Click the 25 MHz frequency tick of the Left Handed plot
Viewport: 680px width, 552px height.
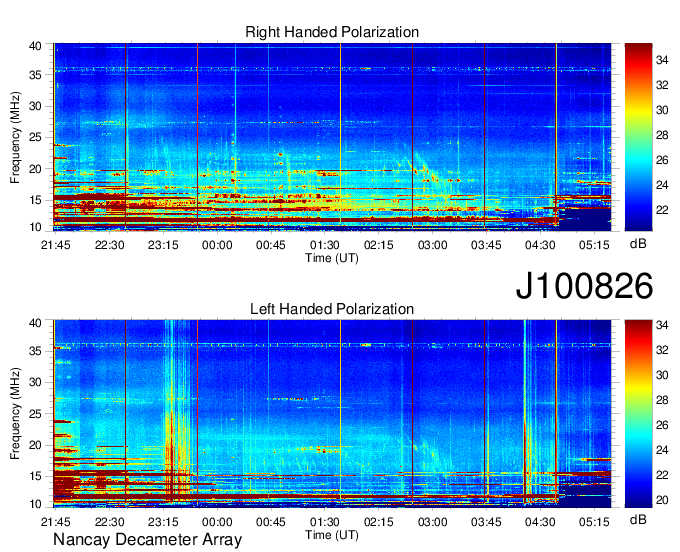click(35, 414)
